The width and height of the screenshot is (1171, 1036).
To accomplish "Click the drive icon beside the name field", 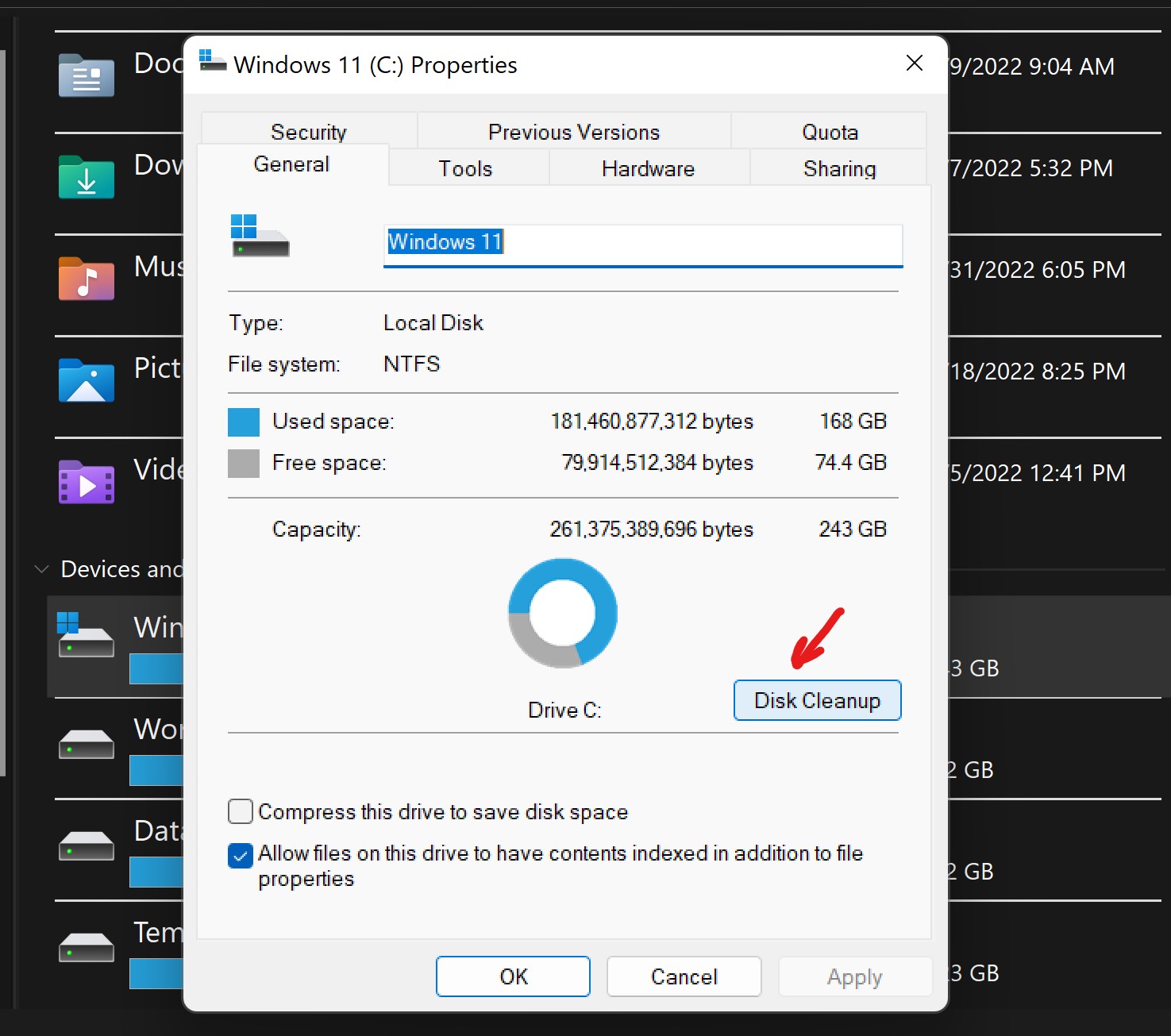I will 260,236.
